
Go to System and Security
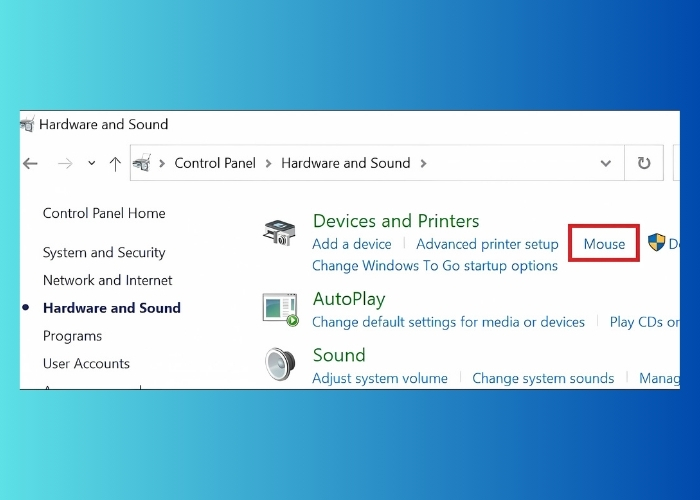click(104, 253)
